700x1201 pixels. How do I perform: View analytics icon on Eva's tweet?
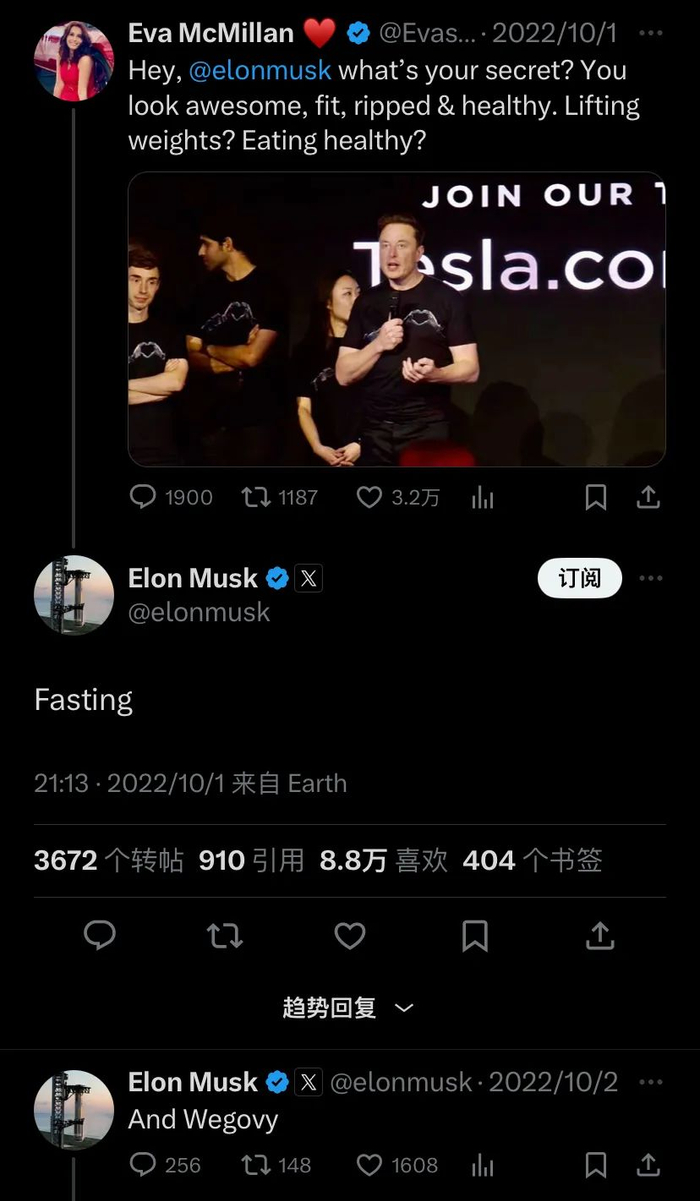(x=483, y=497)
